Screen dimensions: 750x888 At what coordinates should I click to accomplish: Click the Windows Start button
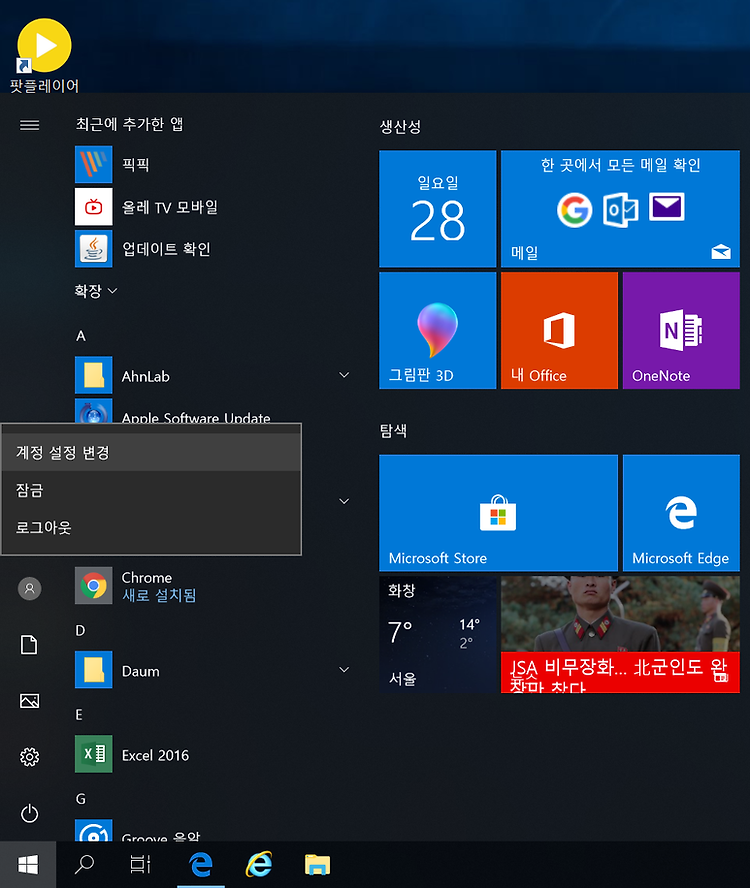28,864
